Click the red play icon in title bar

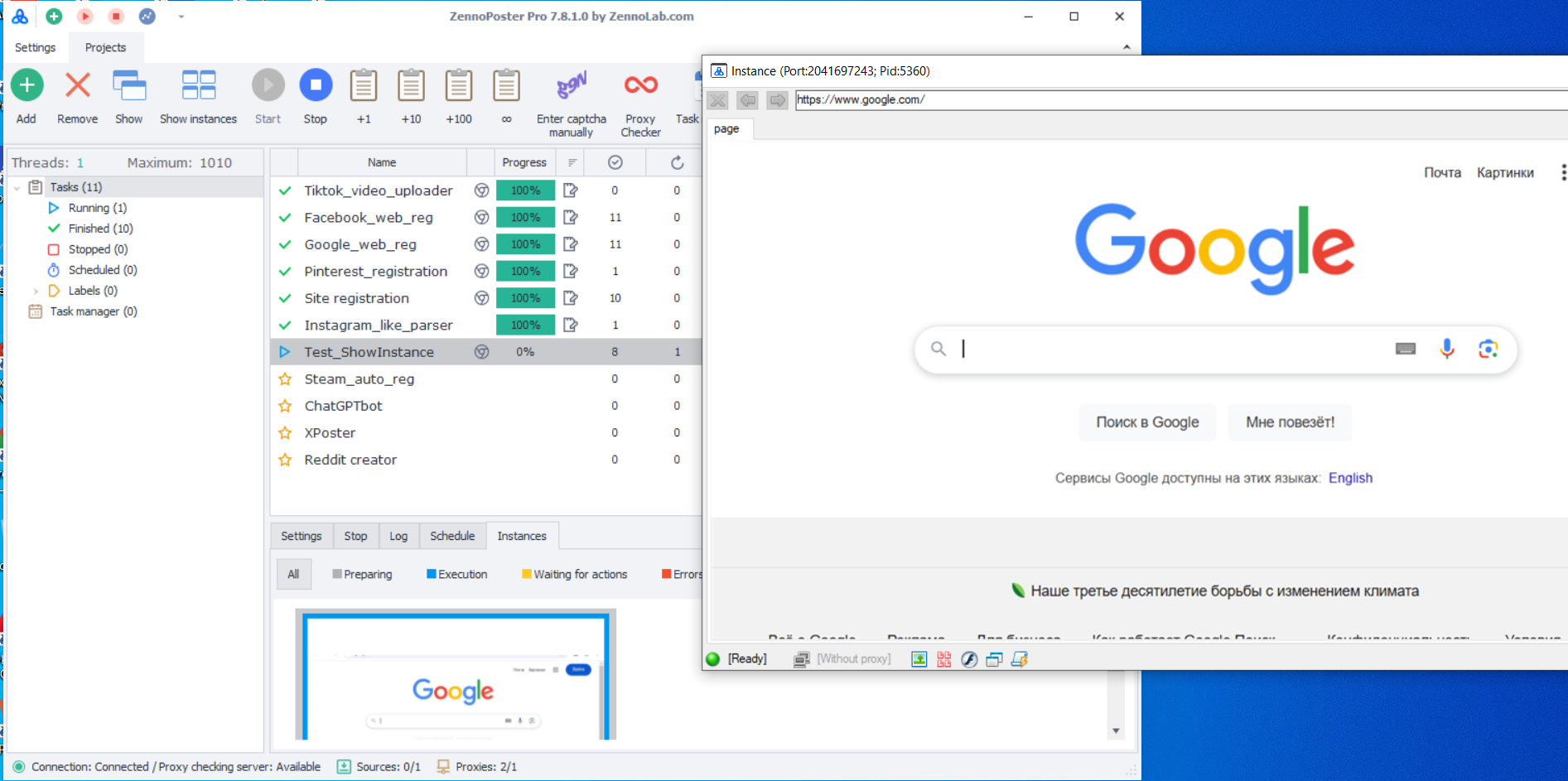point(85,16)
